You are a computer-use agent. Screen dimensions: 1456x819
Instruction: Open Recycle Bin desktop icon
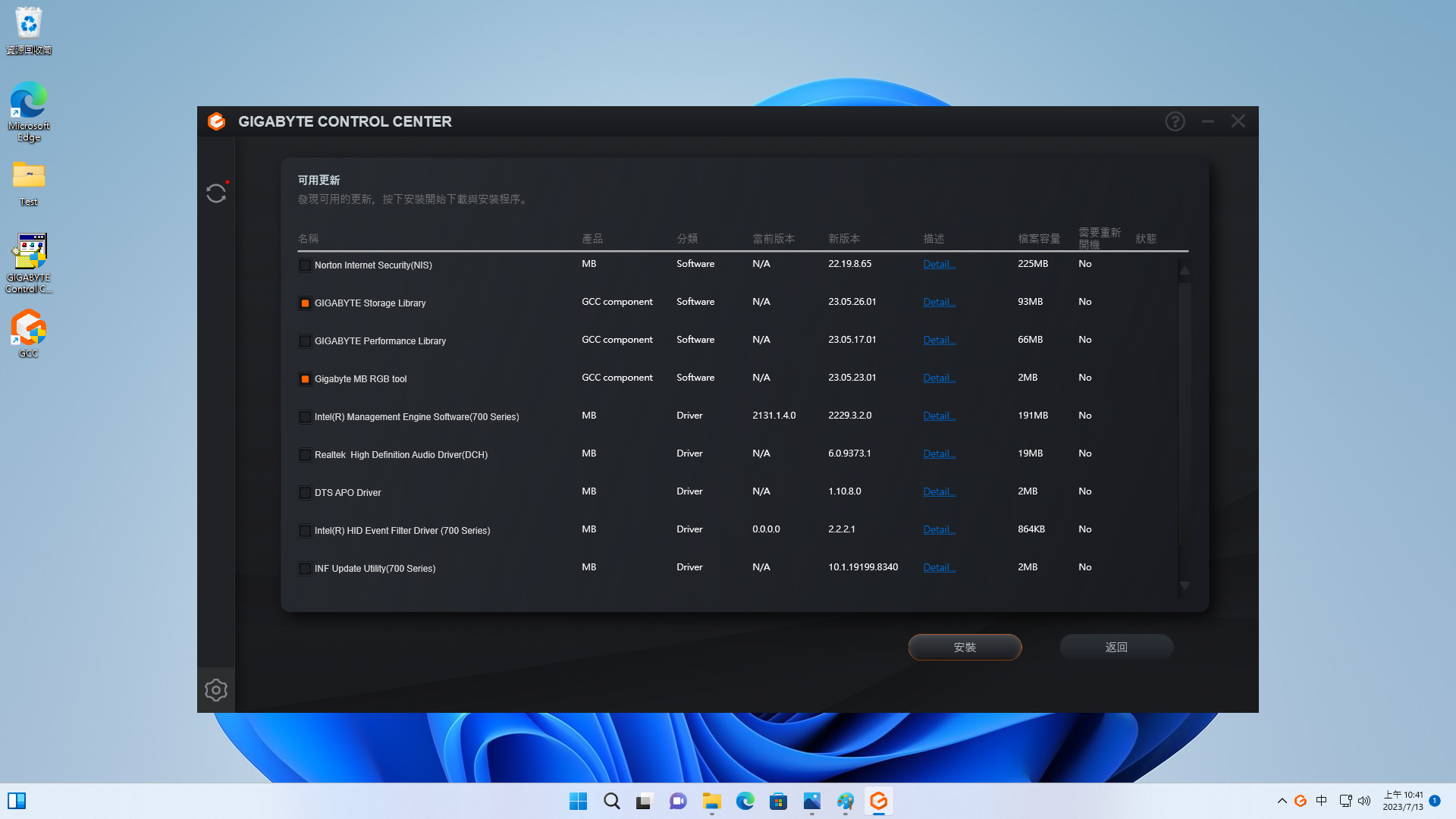(x=29, y=31)
